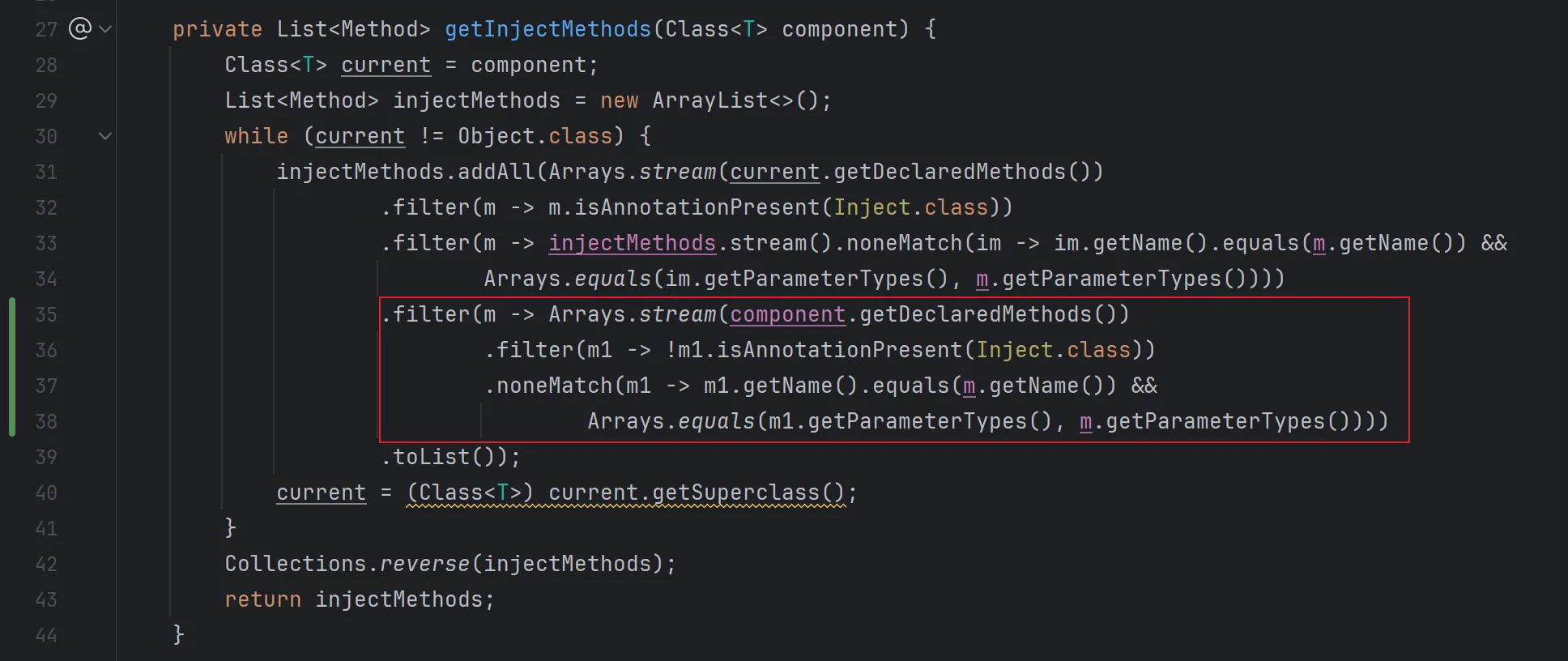Place cursor on Collections in line 42
This screenshot has height=661, width=1568.
tap(295, 564)
